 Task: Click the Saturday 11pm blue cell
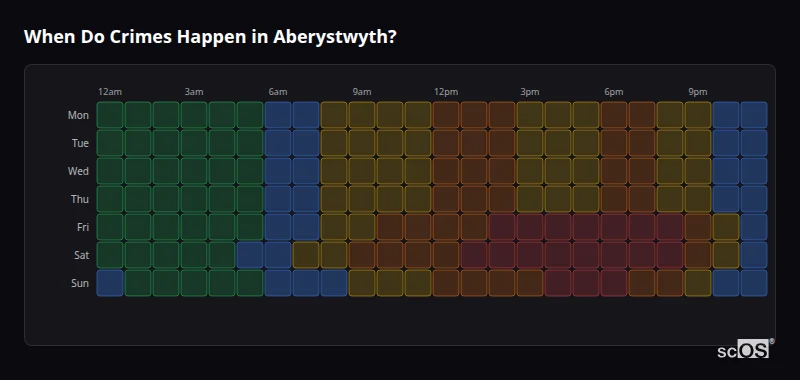tap(754, 255)
